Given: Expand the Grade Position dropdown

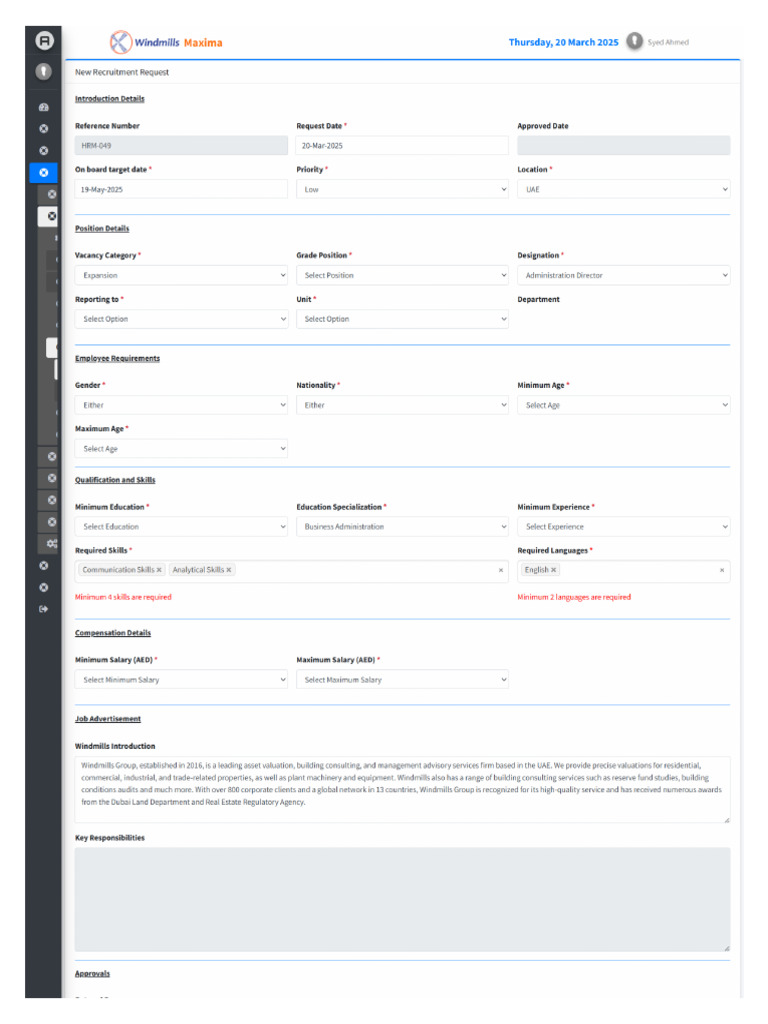Looking at the screenshot, I should (x=402, y=276).
